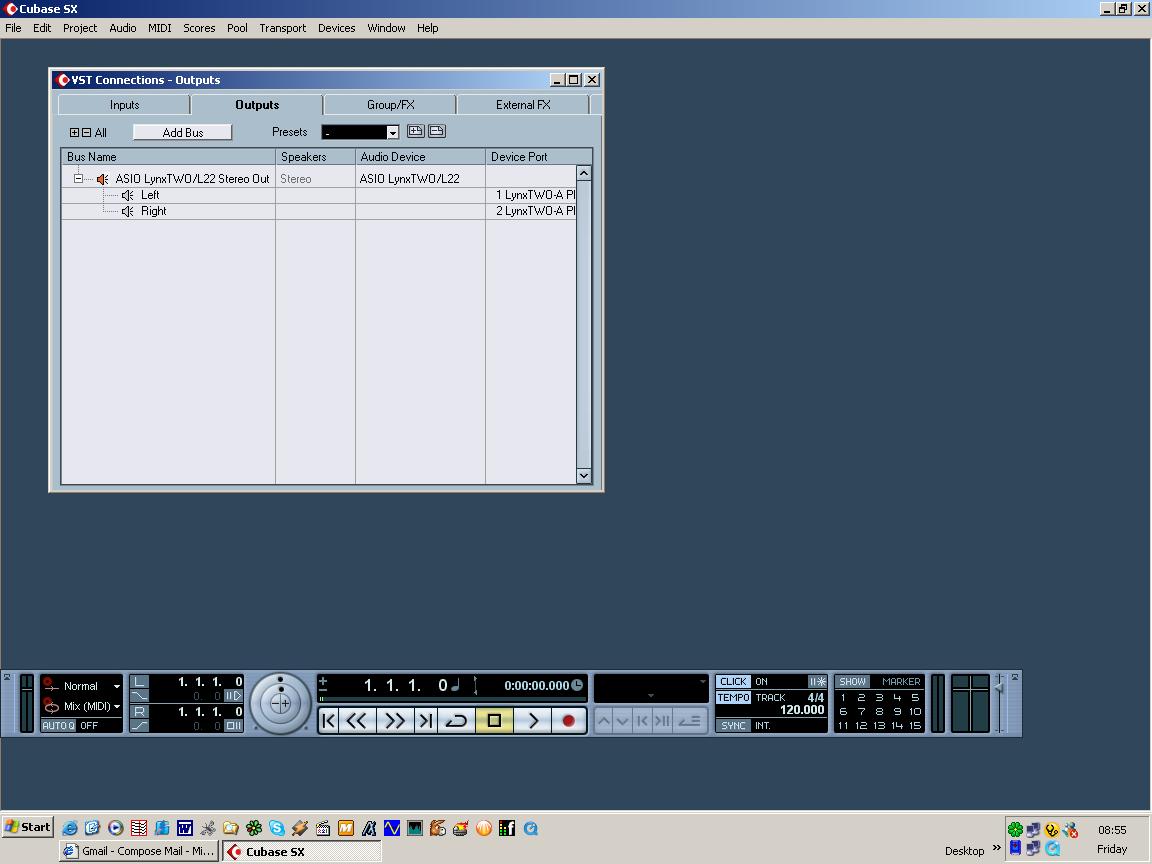Expand all buses plus icon
1152x864 pixels.
point(74,133)
